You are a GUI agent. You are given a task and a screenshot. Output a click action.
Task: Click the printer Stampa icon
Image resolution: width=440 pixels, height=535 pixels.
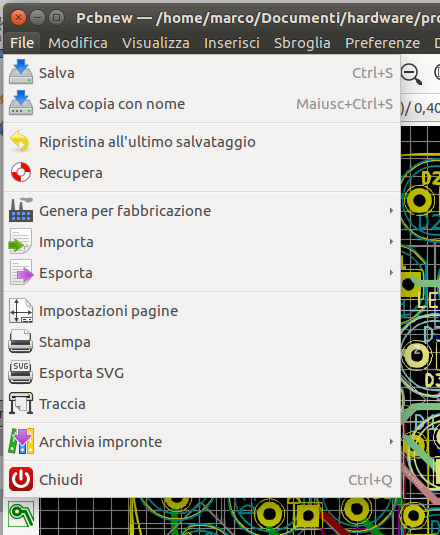[21, 341]
